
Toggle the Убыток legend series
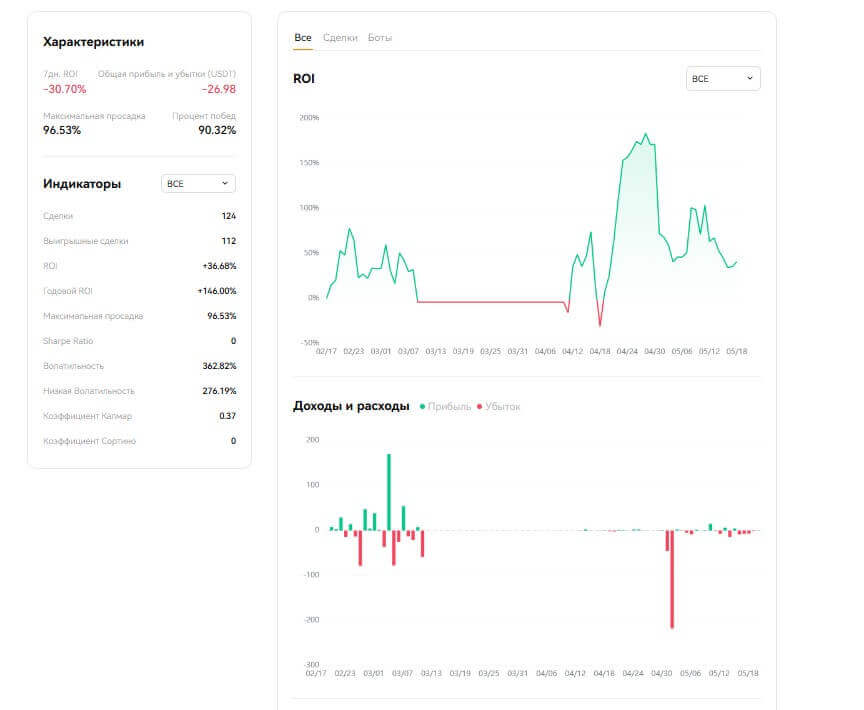[x=502, y=407]
